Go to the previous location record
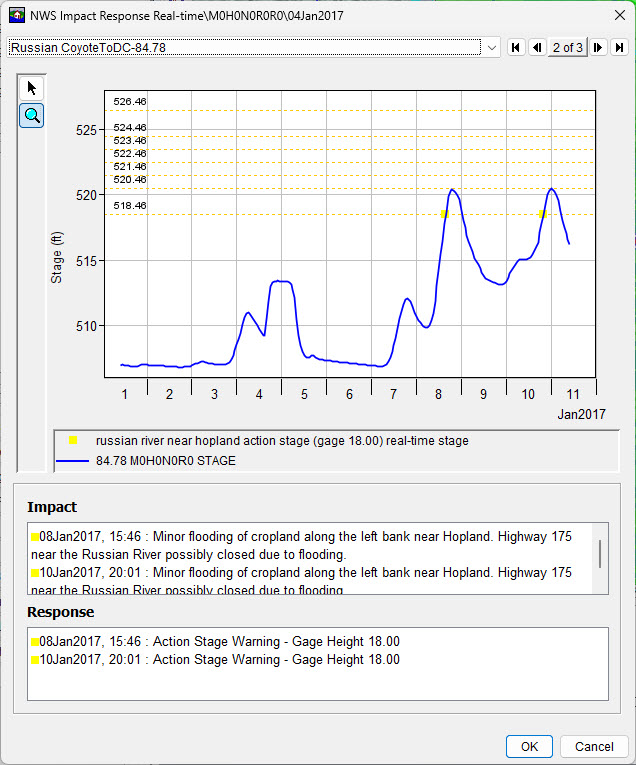636x765 pixels. click(537, 47)
